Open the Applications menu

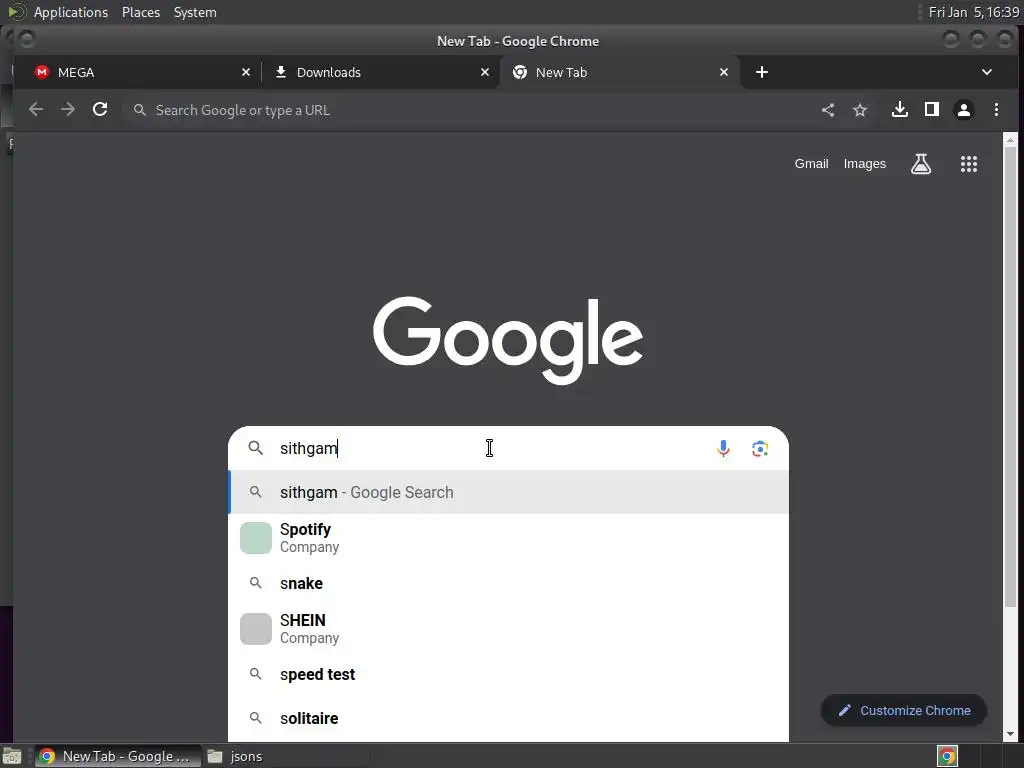coord(71,12)
